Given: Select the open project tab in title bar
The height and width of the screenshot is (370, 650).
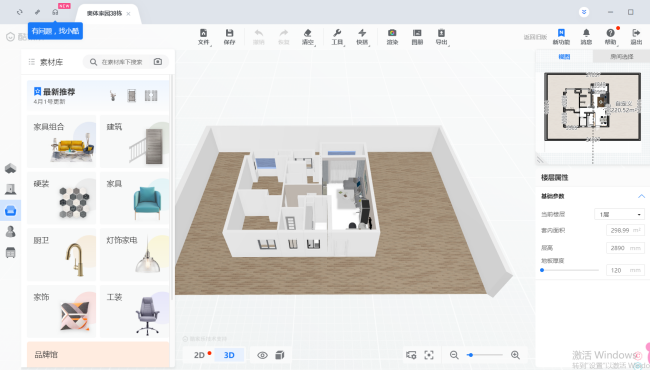Looking at the screenshot, I should tap(107, 14).
